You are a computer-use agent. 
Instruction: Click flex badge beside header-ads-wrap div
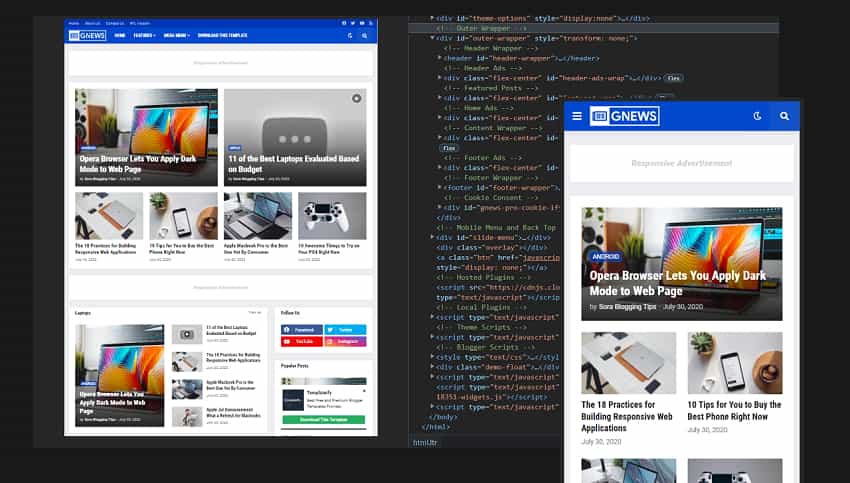click(673, 78)
